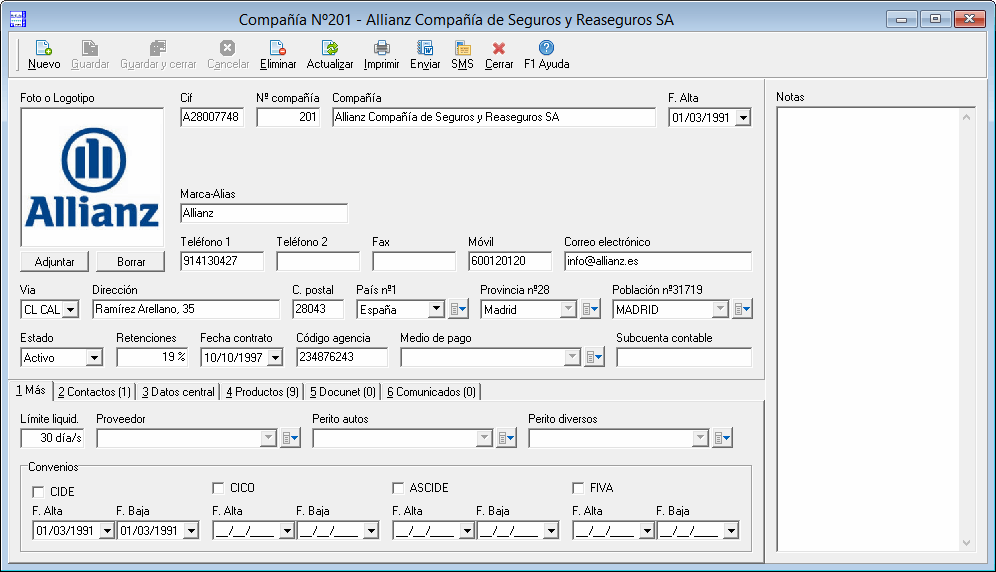Open CIDE F. Baja date dropdown
This screenshot has height=572, width=996.
191,531
